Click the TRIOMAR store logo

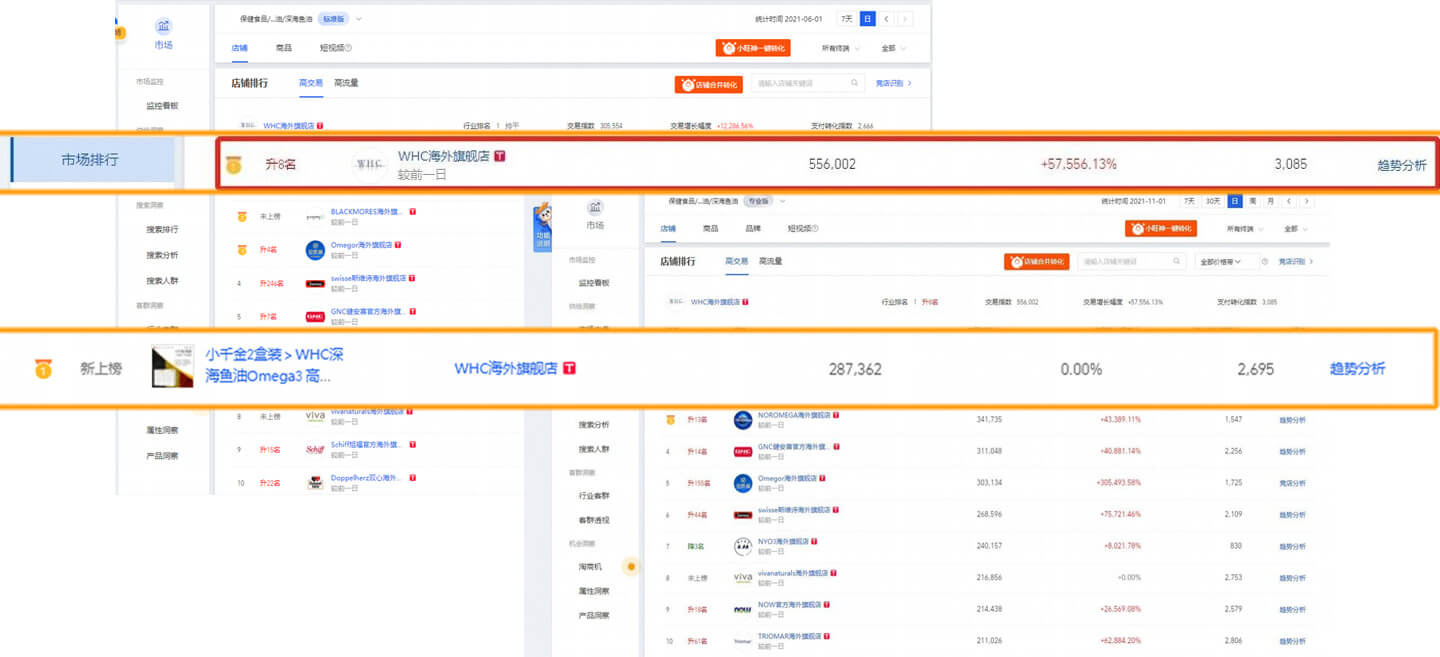coord(742,641)
